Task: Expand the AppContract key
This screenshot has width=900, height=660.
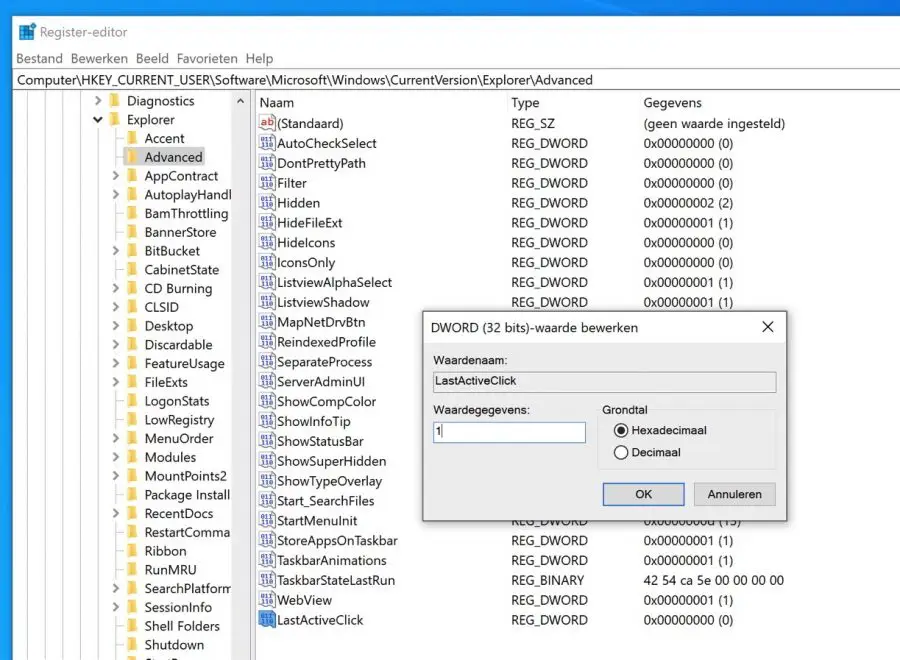Action: click(x=115, y=176)
